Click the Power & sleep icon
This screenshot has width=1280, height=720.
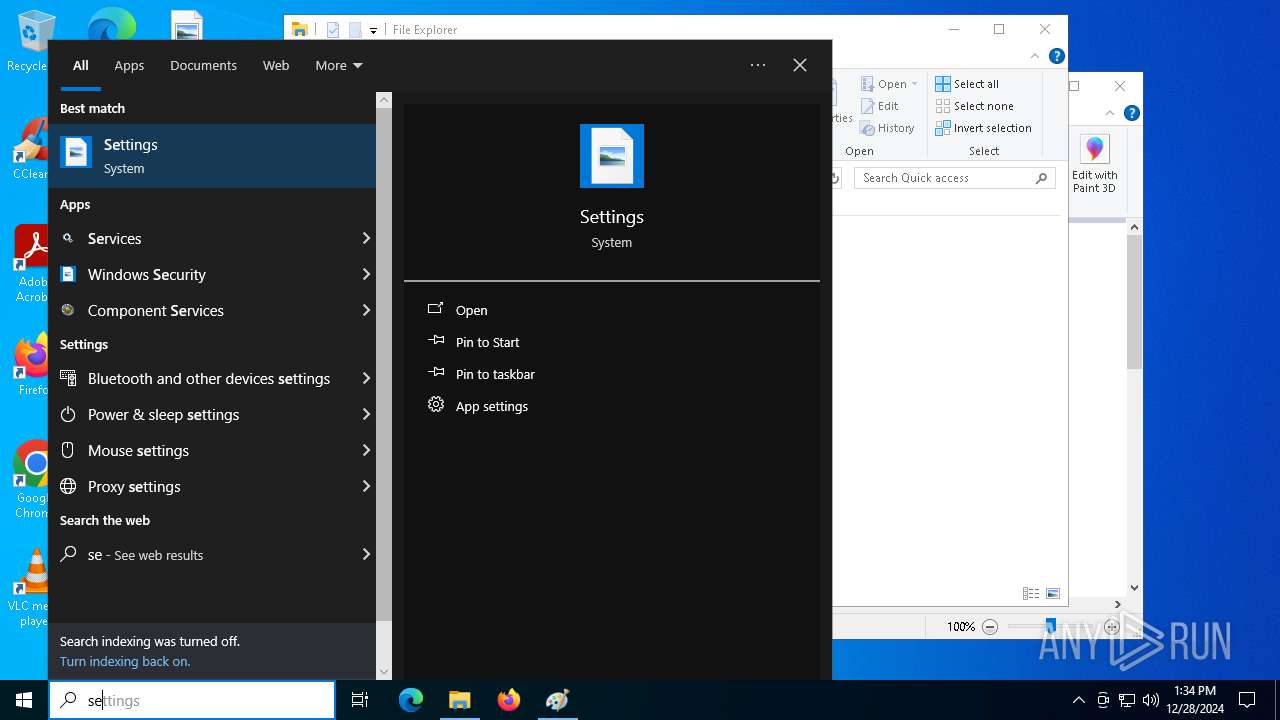point(68,414)
